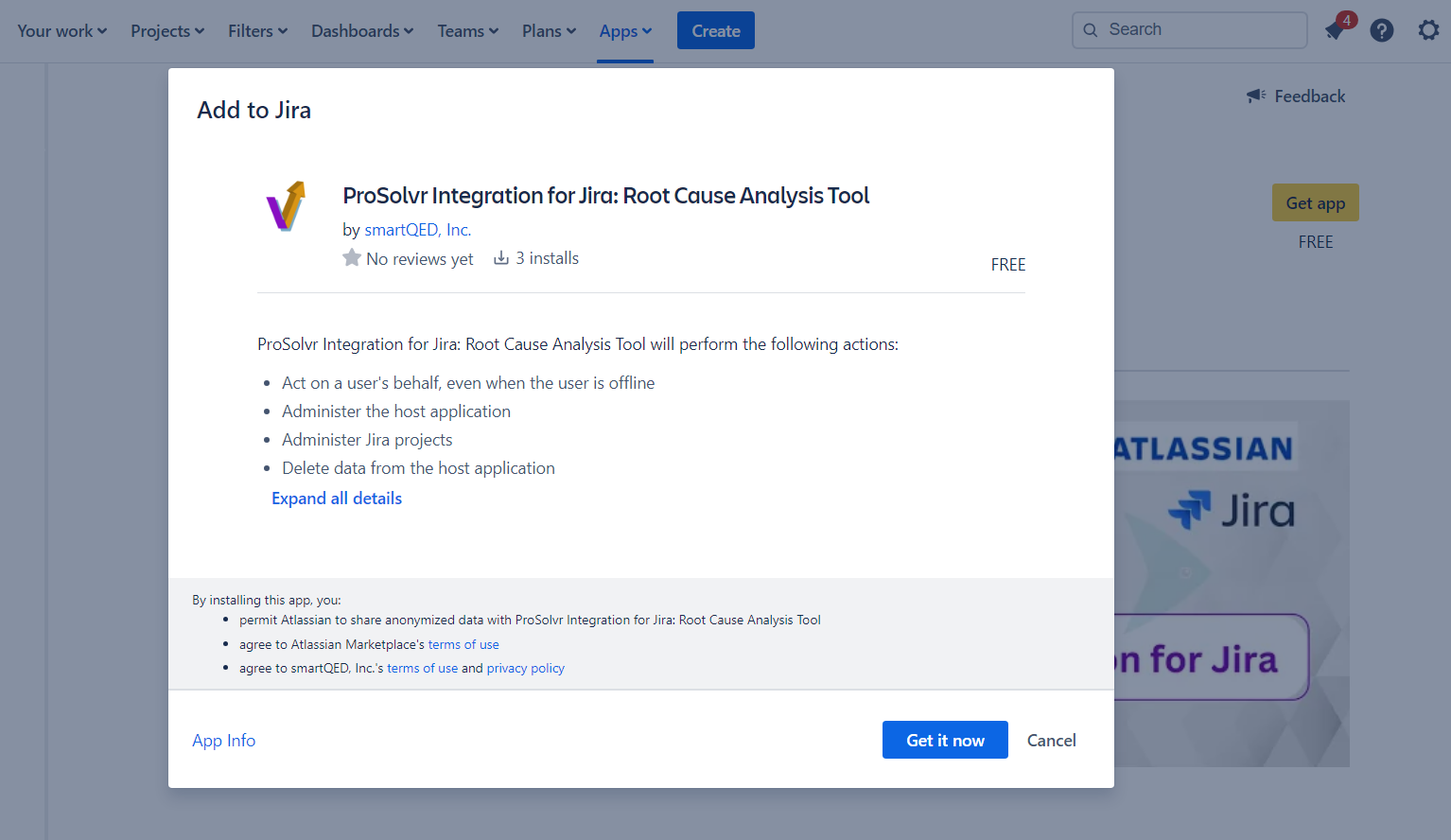The width and height of the screenshot is (1451, 840).
Task: Expand the Apps menu
Action: pos(625,31)
